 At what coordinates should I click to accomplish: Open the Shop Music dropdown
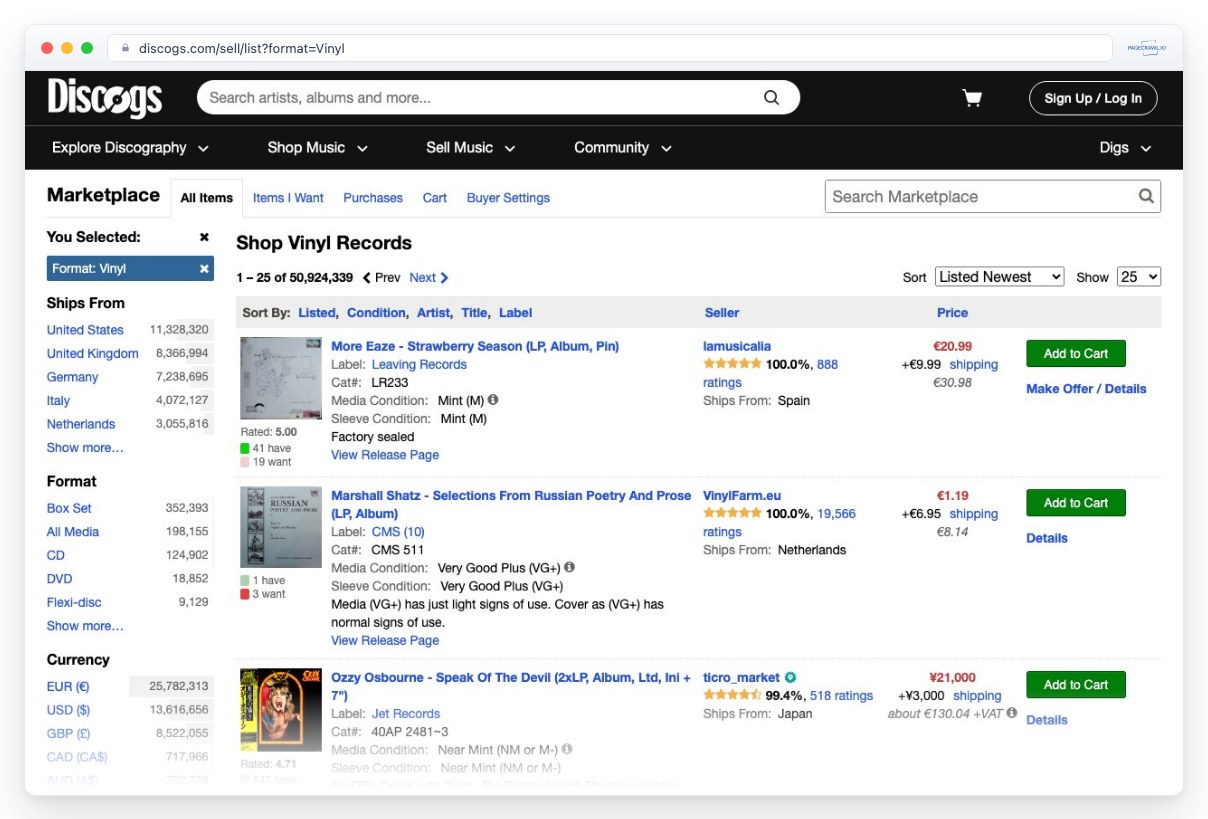[x=317, y=148]
